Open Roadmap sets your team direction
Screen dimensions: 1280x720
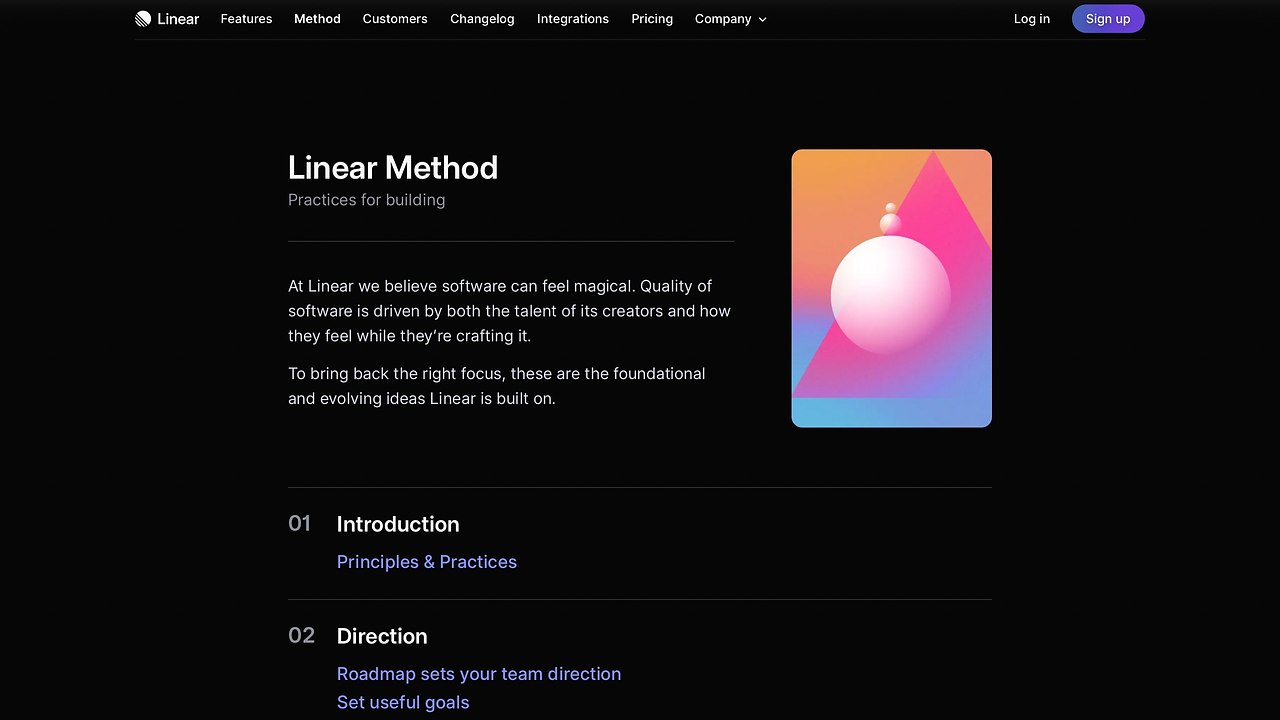(x=479, y=674)
